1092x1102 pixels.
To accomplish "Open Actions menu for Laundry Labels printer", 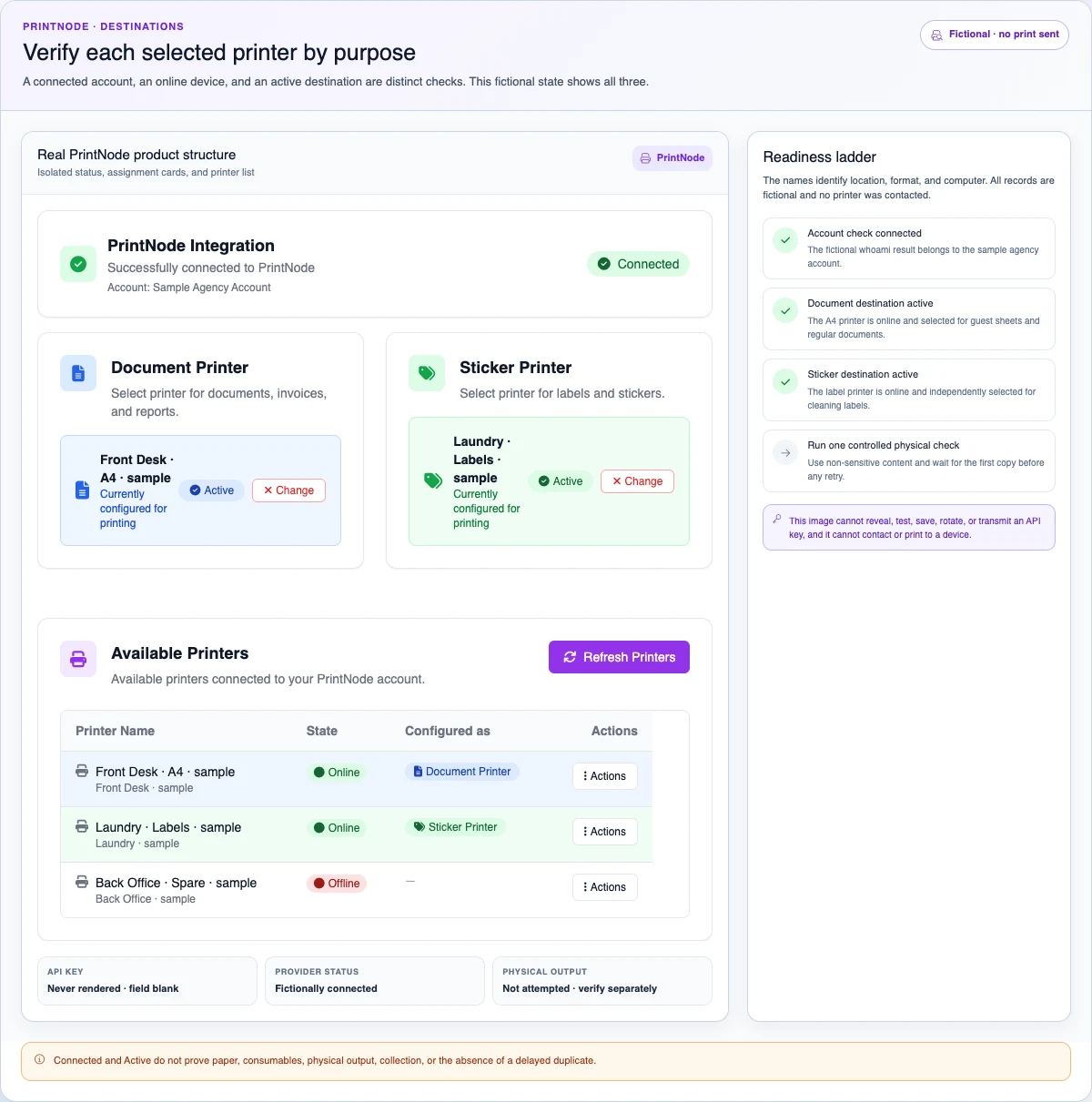I will tap(605, 832).
